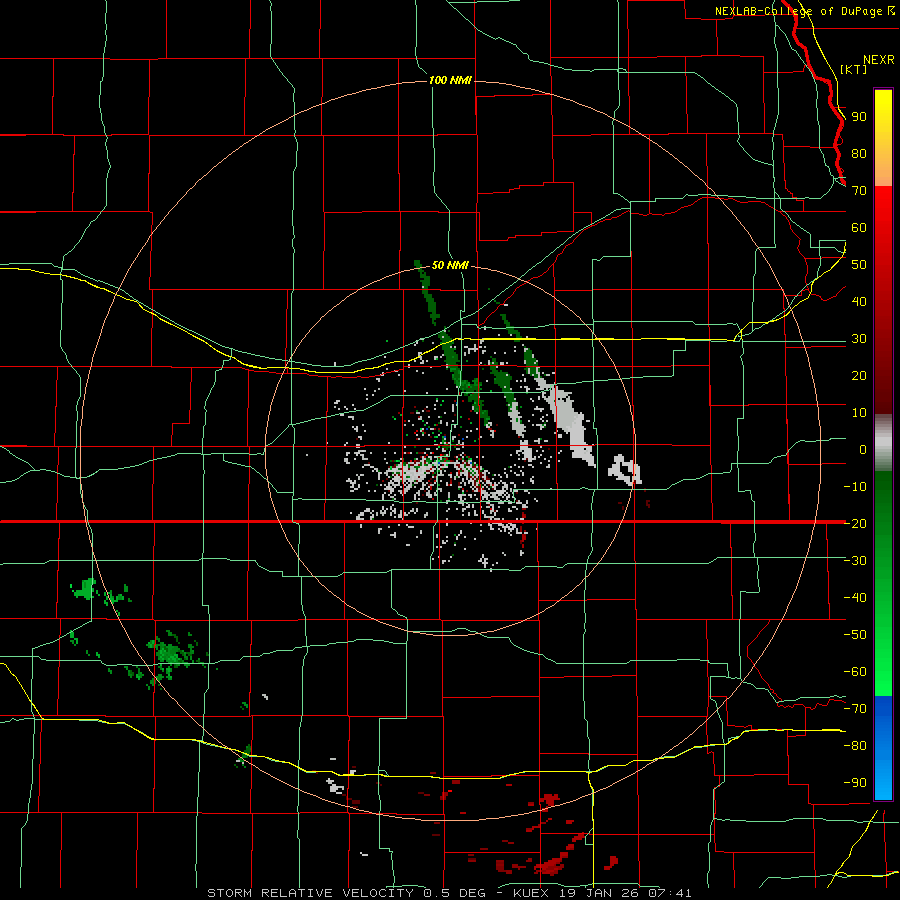Viewport: 900px width, 900px height.
Task: Click the NEXR label above the color scale
Action: pos(878,60)
